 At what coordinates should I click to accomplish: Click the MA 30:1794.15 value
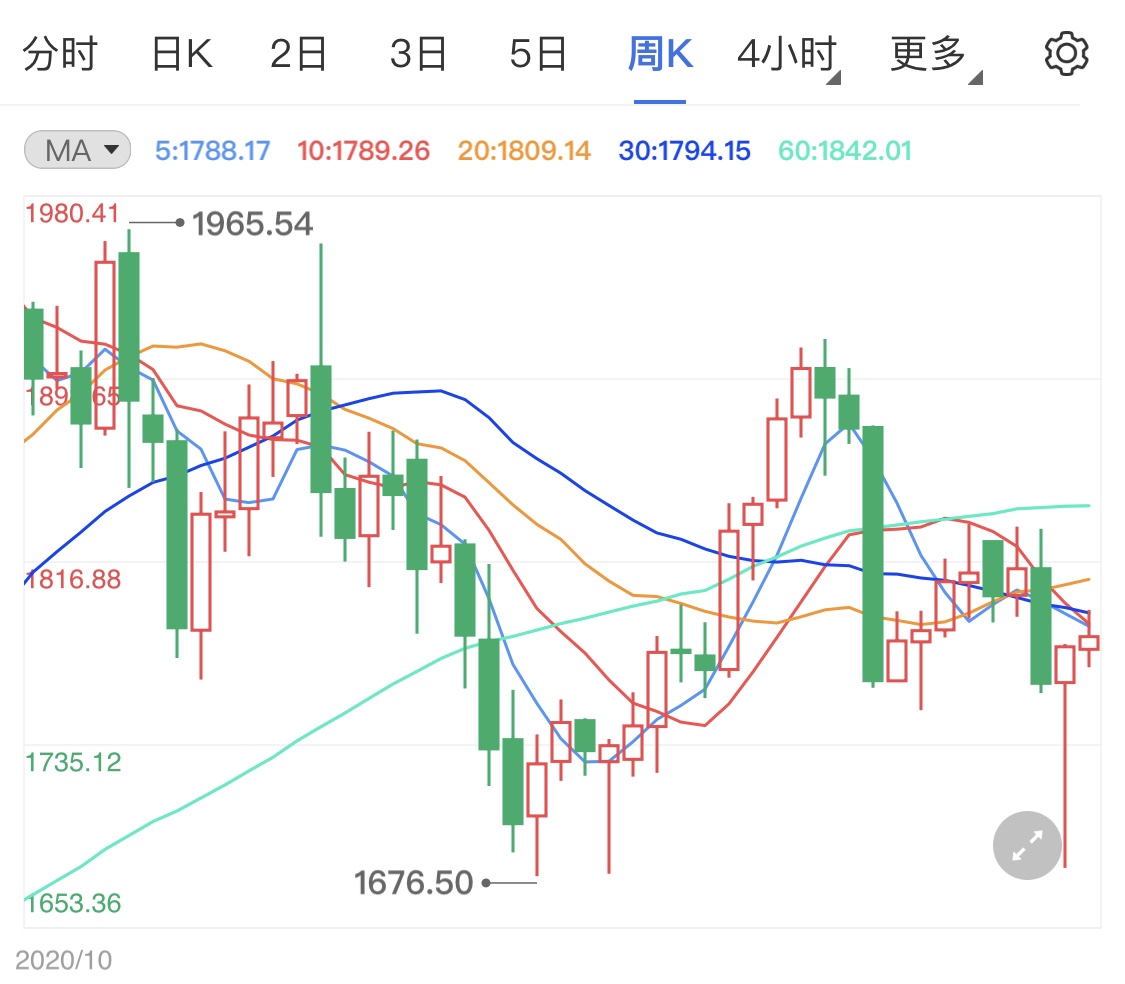pos(684,151)
